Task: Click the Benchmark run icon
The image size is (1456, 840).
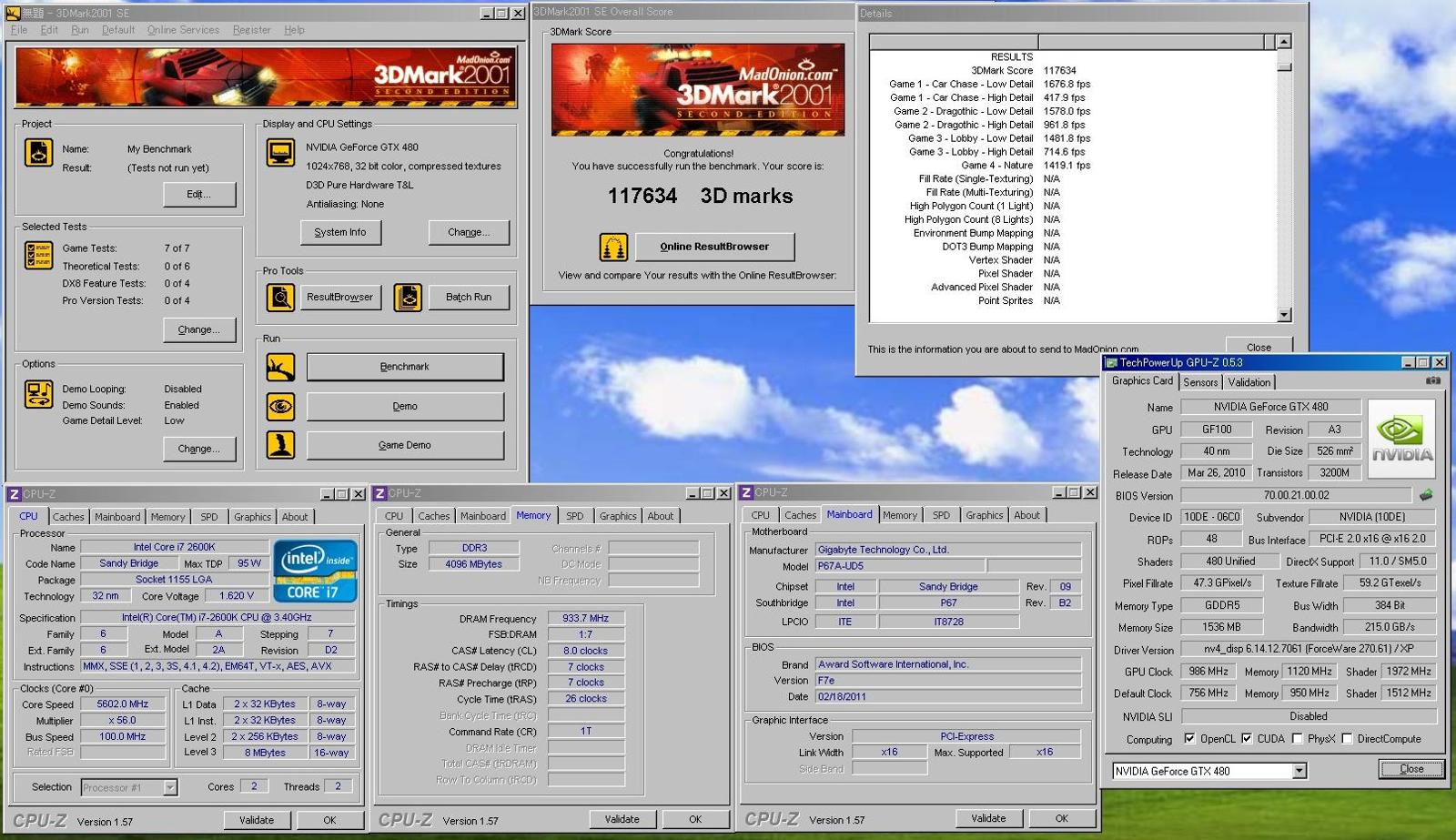Action: 280,367
